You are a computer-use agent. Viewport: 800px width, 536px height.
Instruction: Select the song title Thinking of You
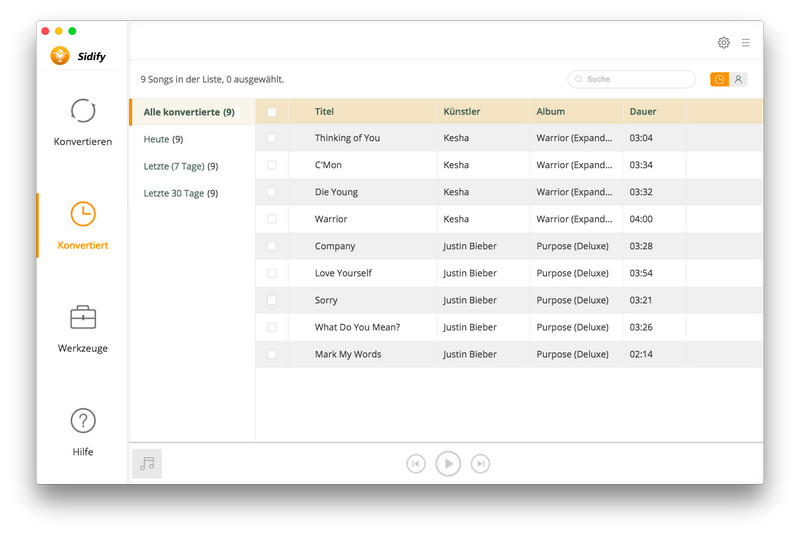click(347, 138)
